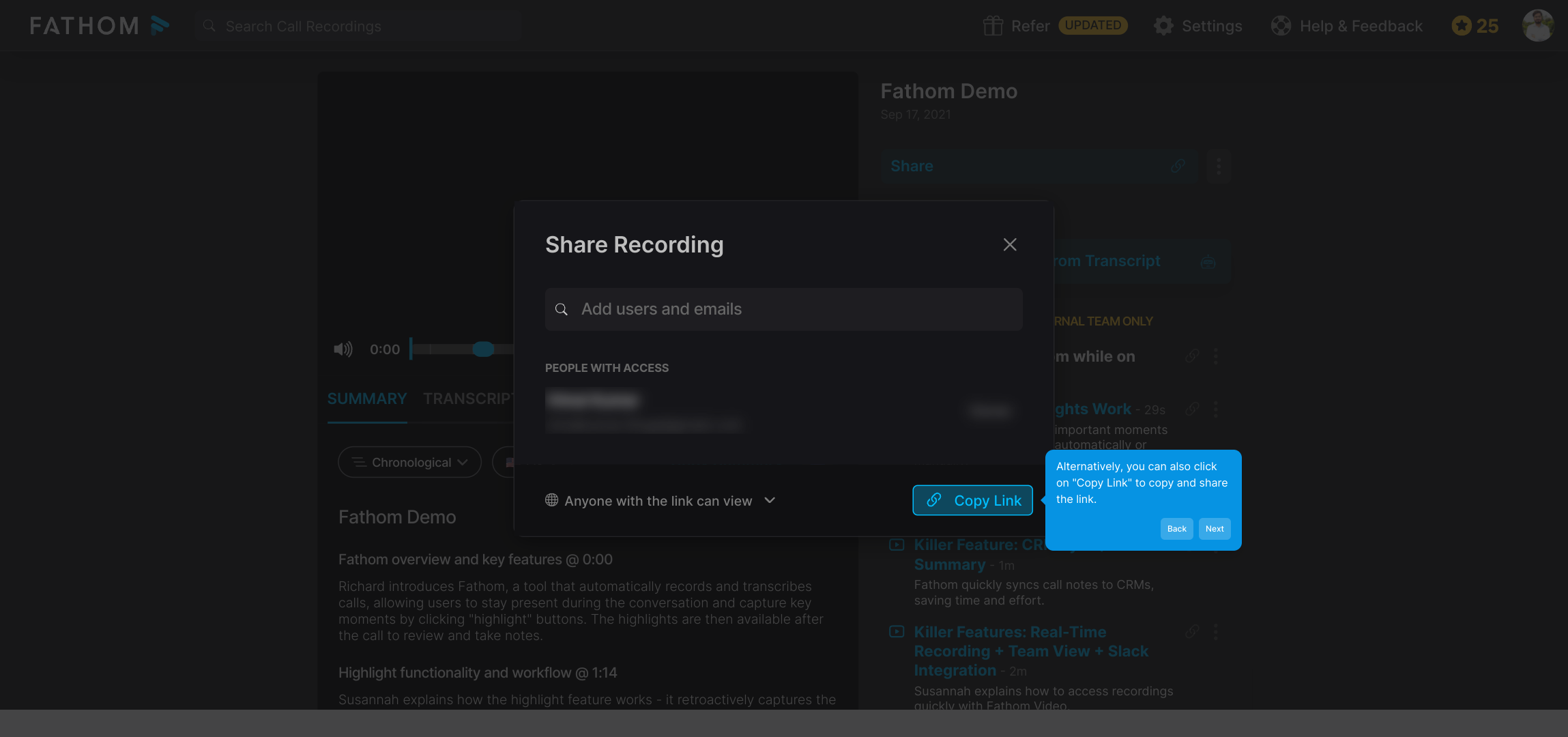1568x737 pixels.
Task: Click the UPDATED badge
Action: 1092,25
